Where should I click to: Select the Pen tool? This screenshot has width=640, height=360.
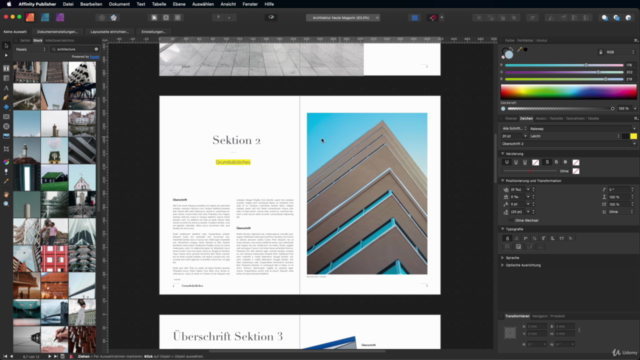[x=6, y=98]
